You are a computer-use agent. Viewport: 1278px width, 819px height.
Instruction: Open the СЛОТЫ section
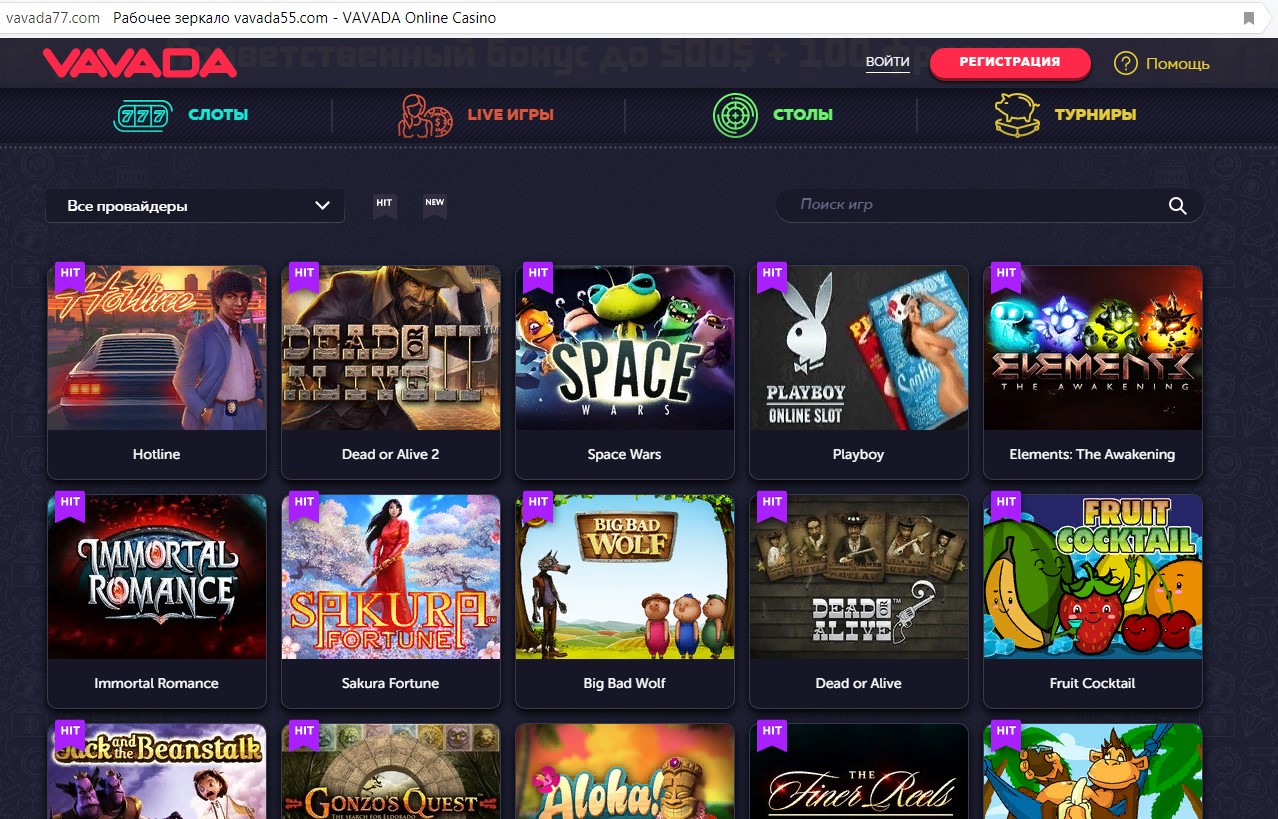point(218,115)
